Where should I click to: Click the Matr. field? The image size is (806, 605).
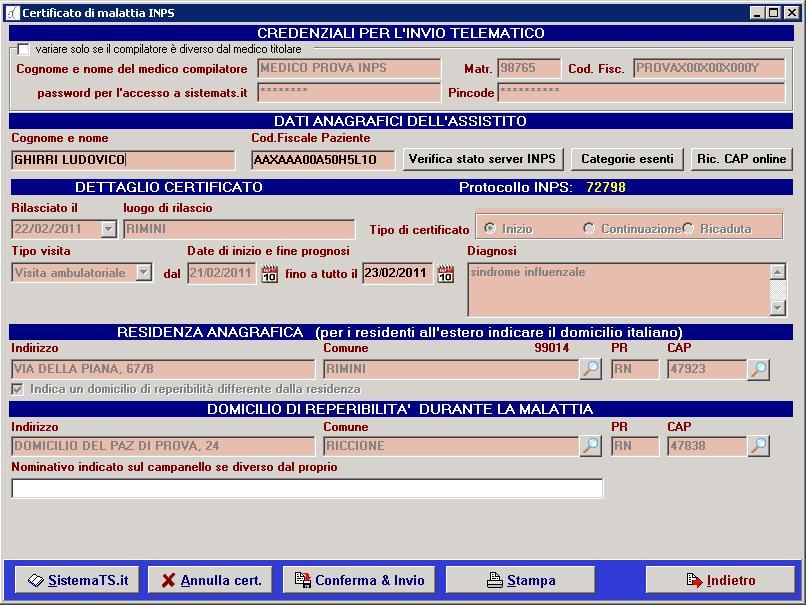click(529, 68)
